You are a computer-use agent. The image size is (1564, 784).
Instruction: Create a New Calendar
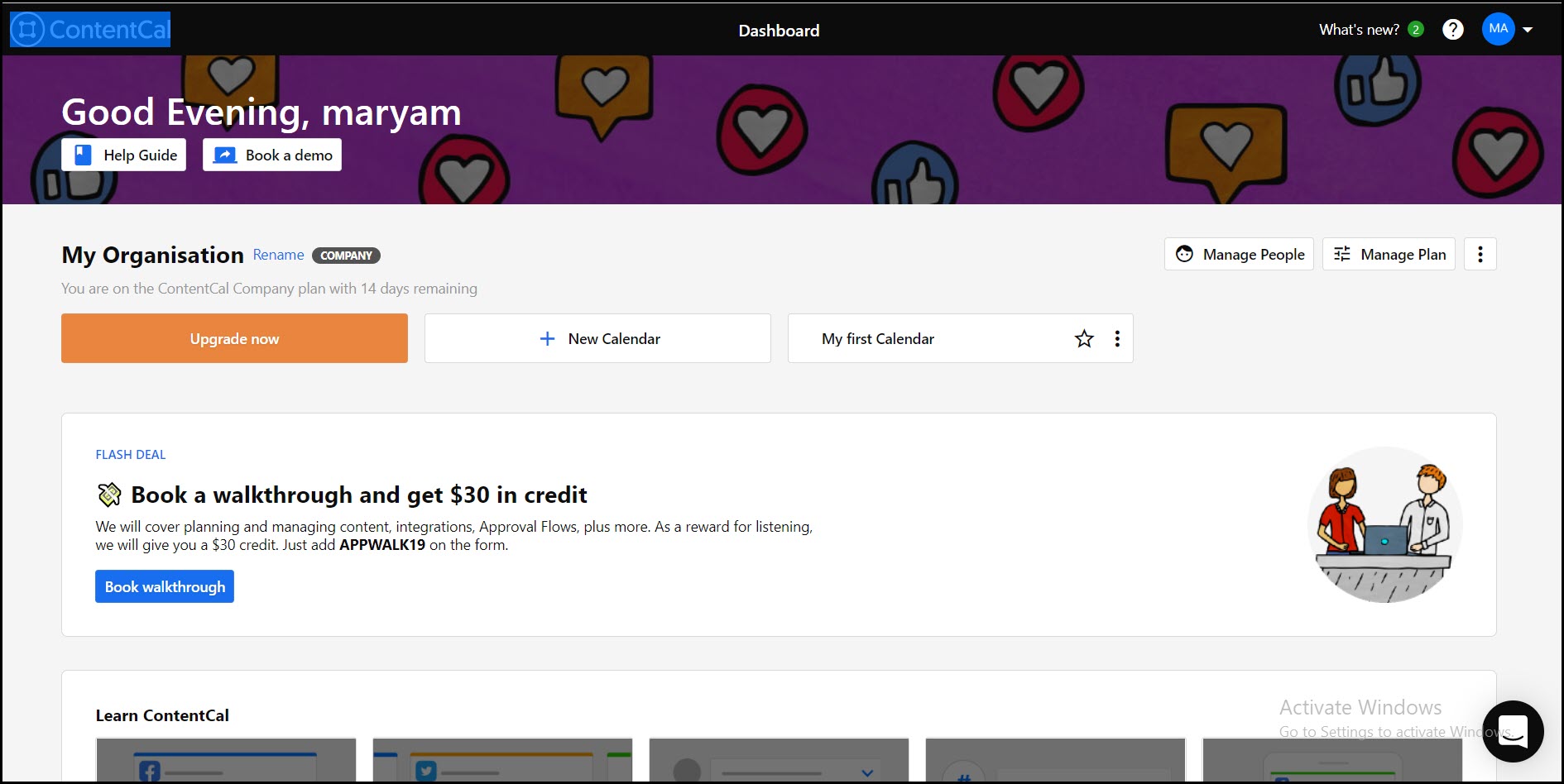click(597, 338)
